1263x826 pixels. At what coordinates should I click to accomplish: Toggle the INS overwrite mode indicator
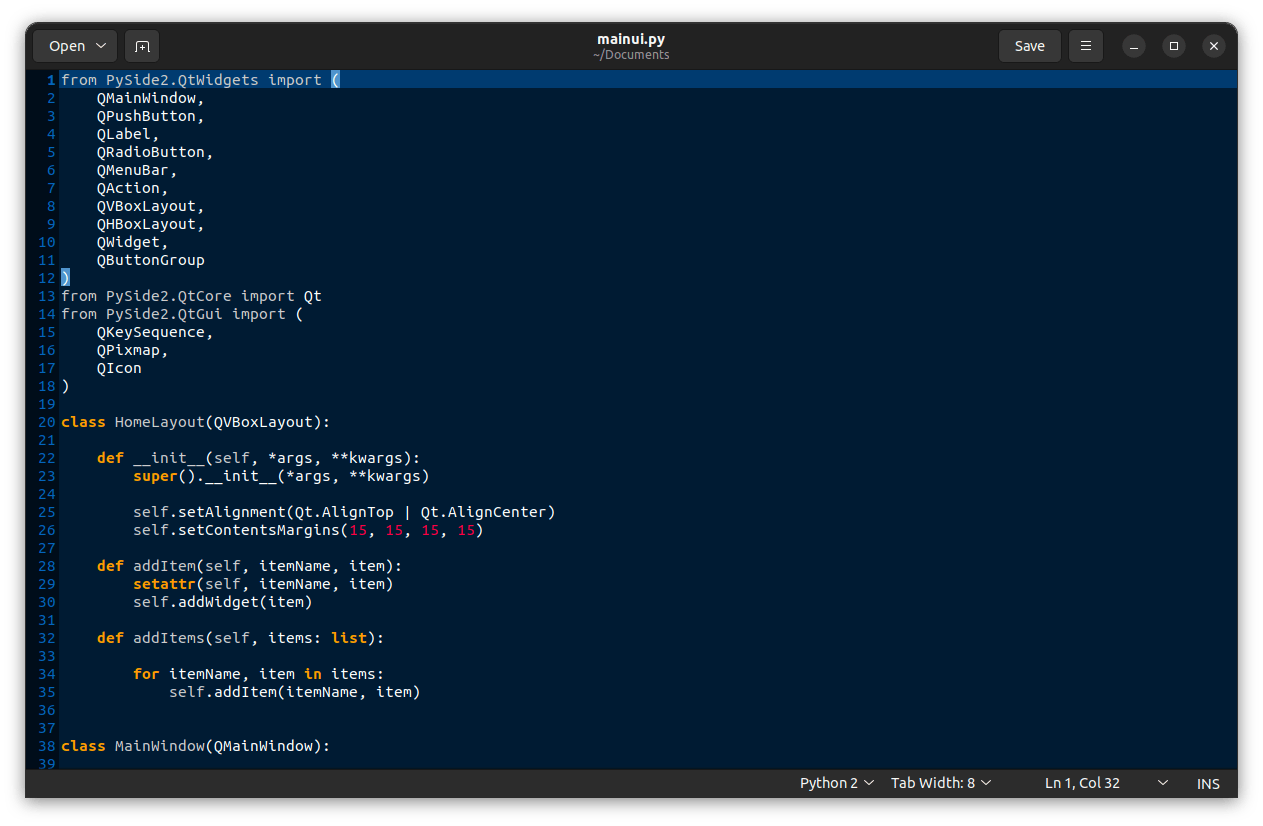click(1208, 784)
